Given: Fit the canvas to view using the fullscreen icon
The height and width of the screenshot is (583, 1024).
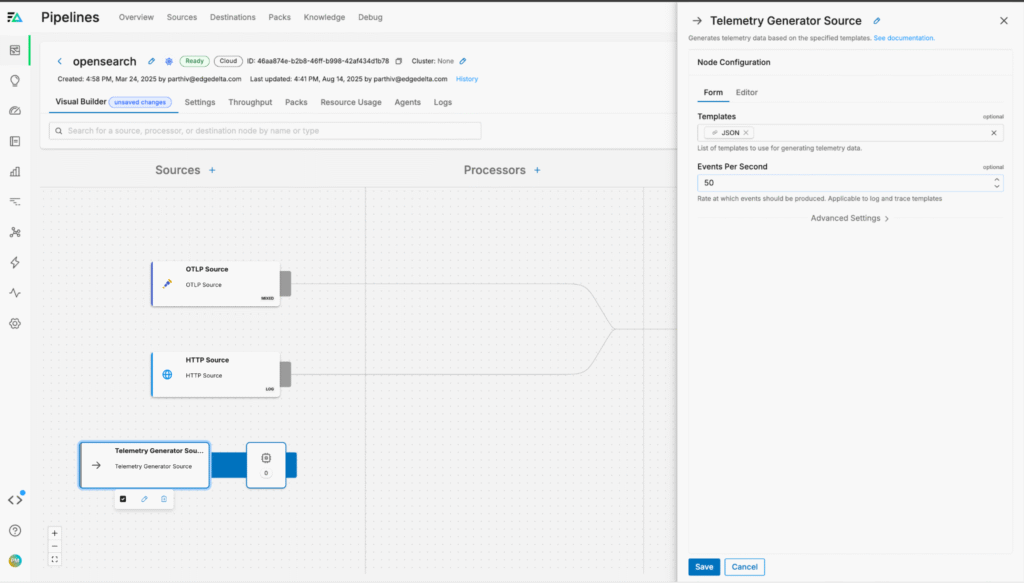Looking at the screenshot, I should (55, 559).
